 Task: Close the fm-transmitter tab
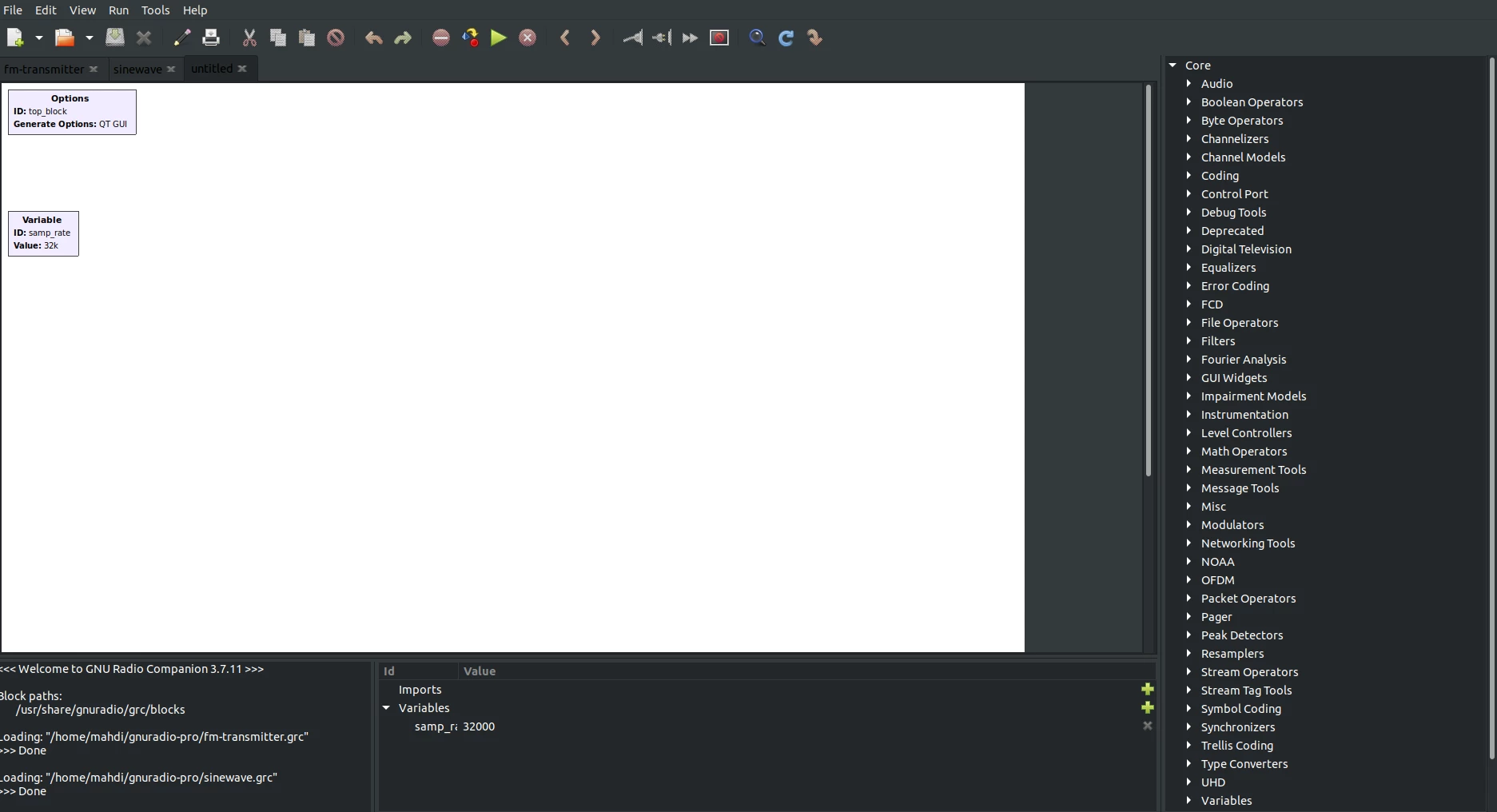(x=94, y=70)
